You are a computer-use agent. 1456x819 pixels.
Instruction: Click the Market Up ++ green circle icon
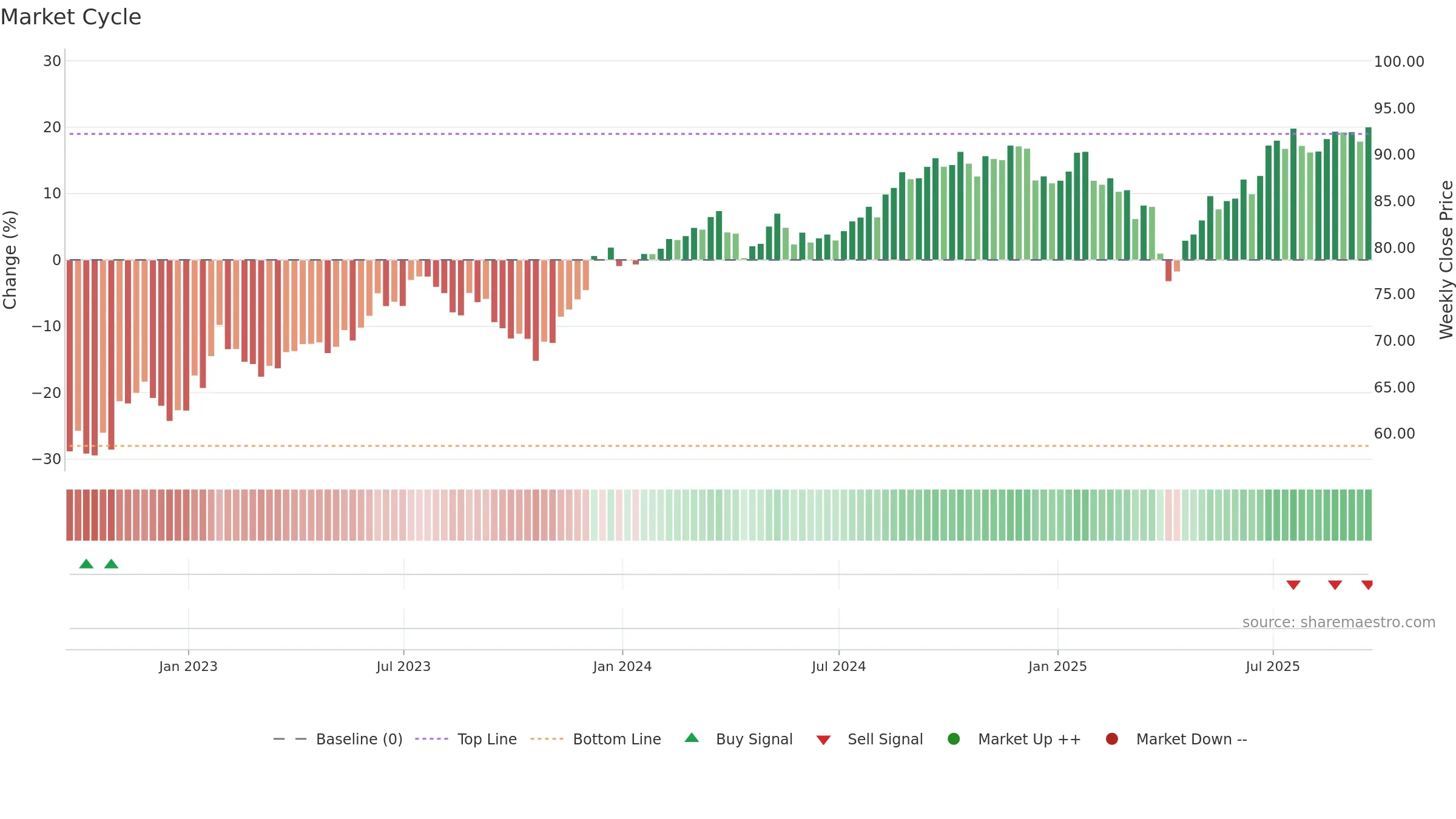(x=954, y=739)
